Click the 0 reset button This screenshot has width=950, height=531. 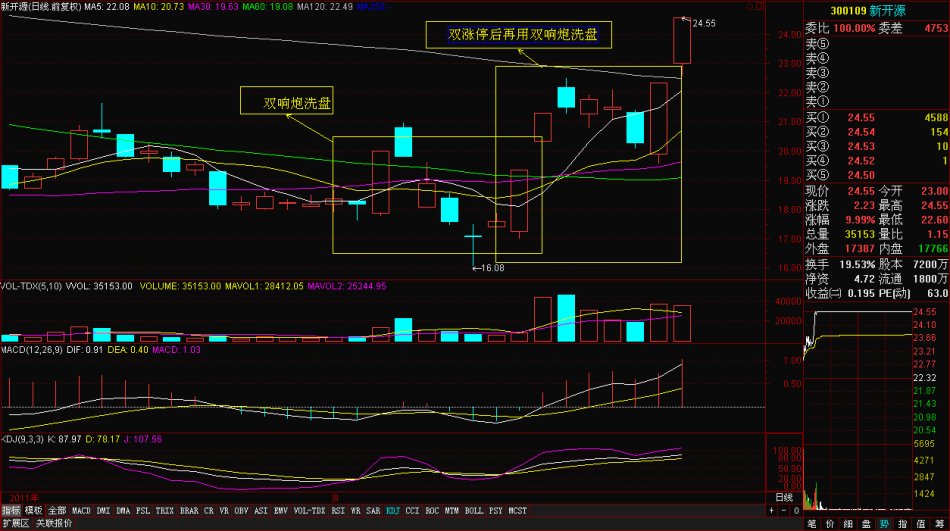(x=796, y=511)
